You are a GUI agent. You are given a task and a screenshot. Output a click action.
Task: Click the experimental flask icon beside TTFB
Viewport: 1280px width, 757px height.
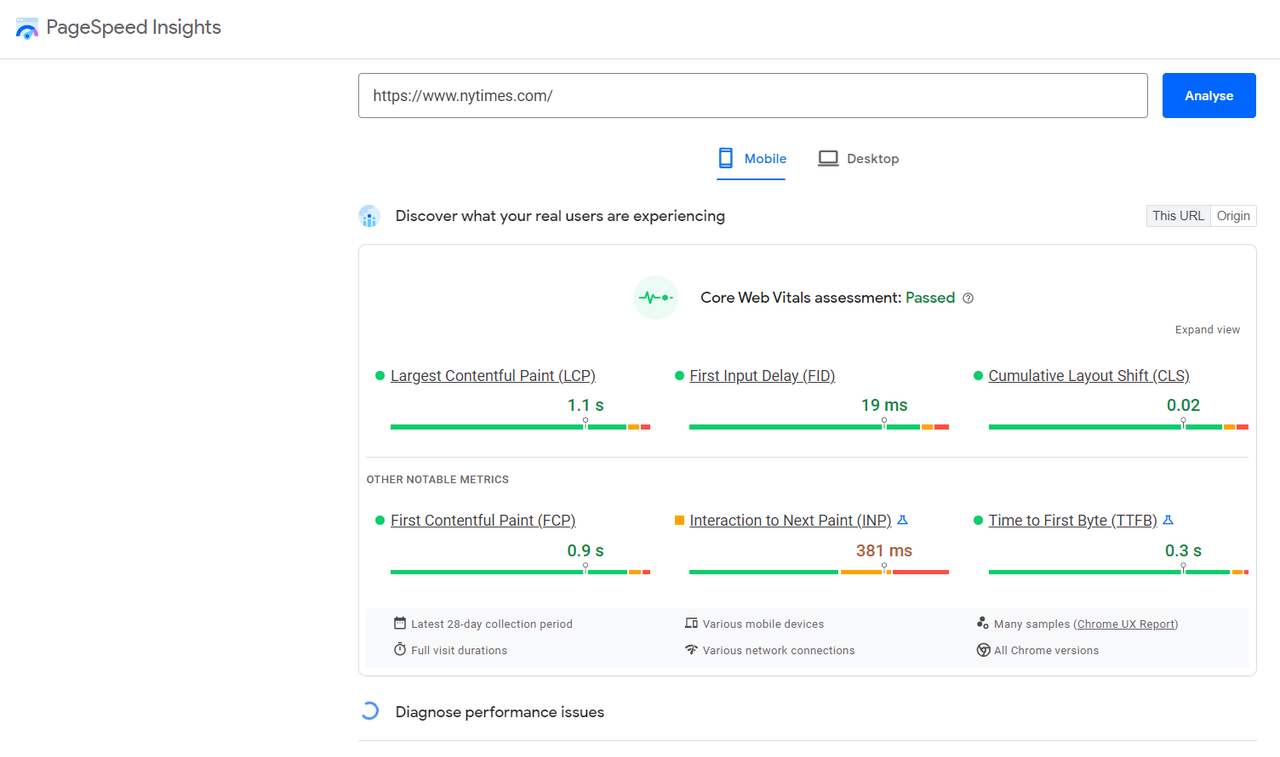coord(1168,520)
